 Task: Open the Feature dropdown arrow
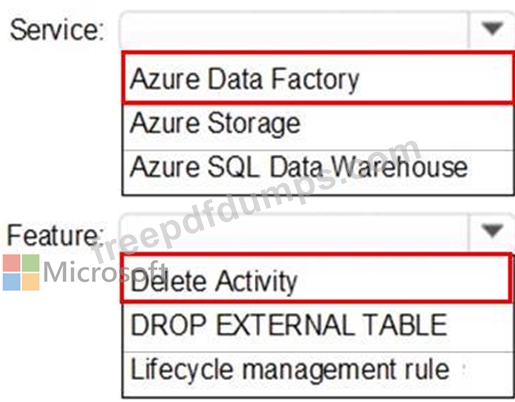click(x=492, y=231)
